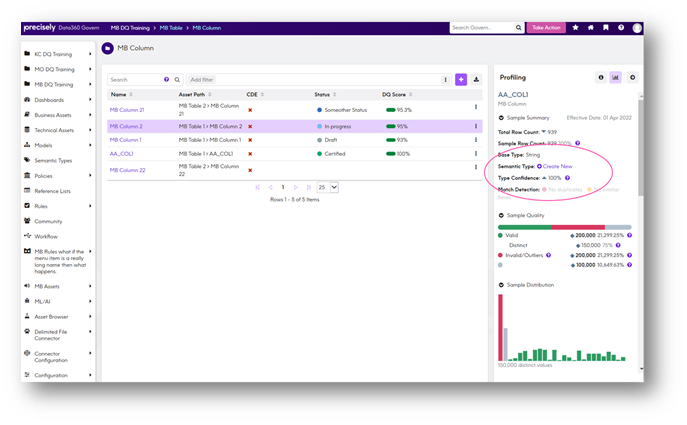Click the Profiling panel arrow icon

point(632,78)
